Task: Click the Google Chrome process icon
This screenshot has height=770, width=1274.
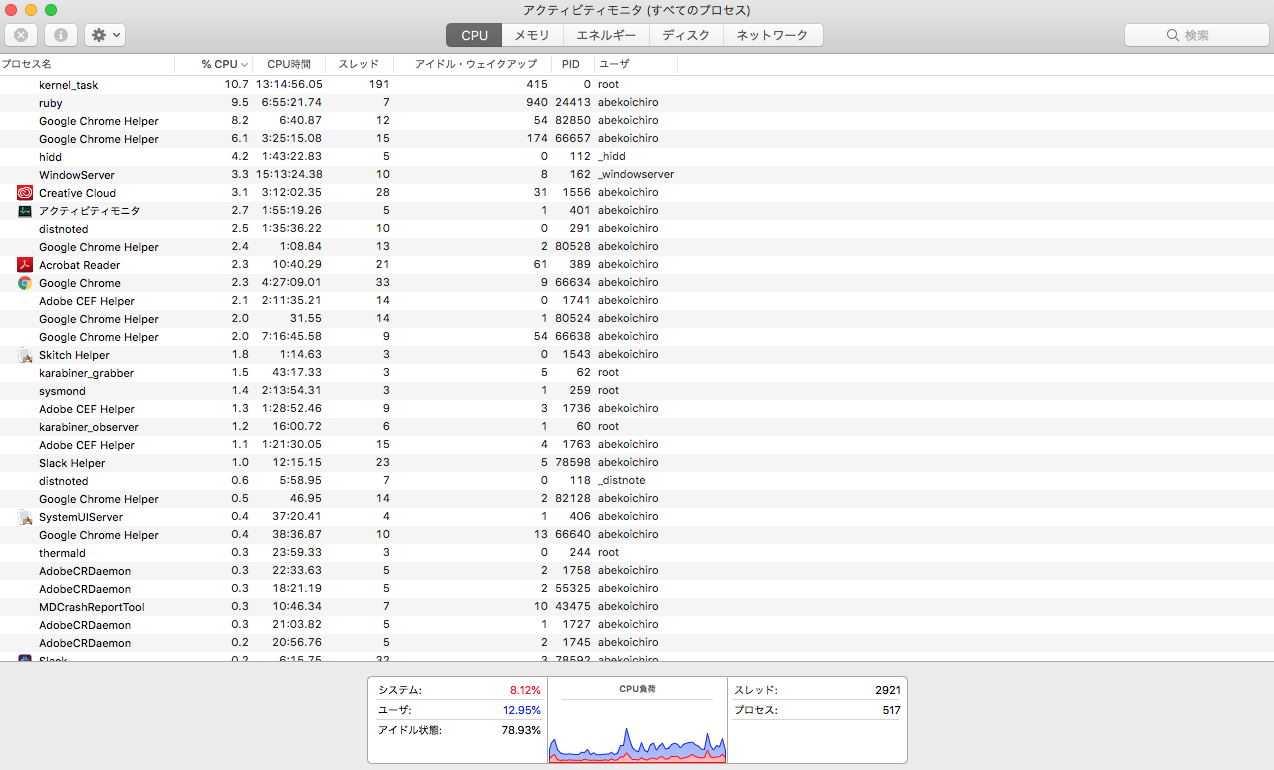Action: click(25, 283)
